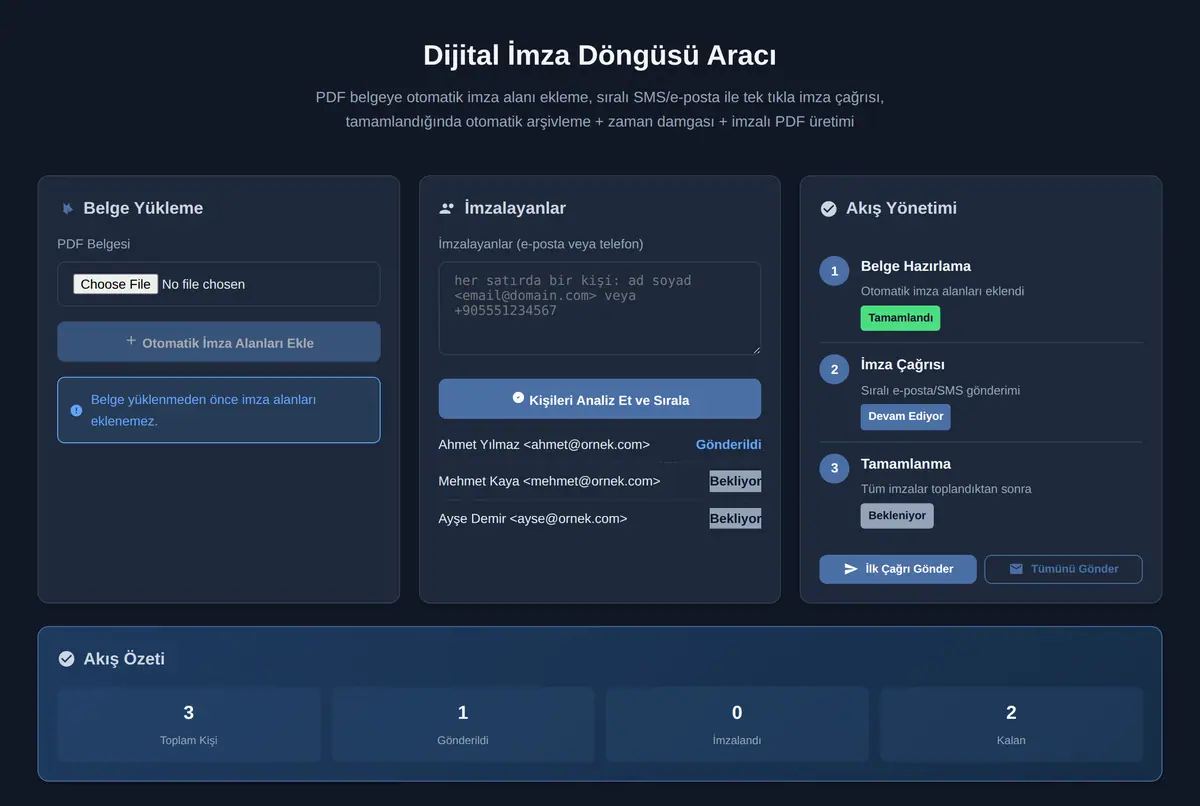Click Gönderildi status for Ahmet Yılmaz
This screenshot has width=1200, height=806.
[x=728, y=444]
